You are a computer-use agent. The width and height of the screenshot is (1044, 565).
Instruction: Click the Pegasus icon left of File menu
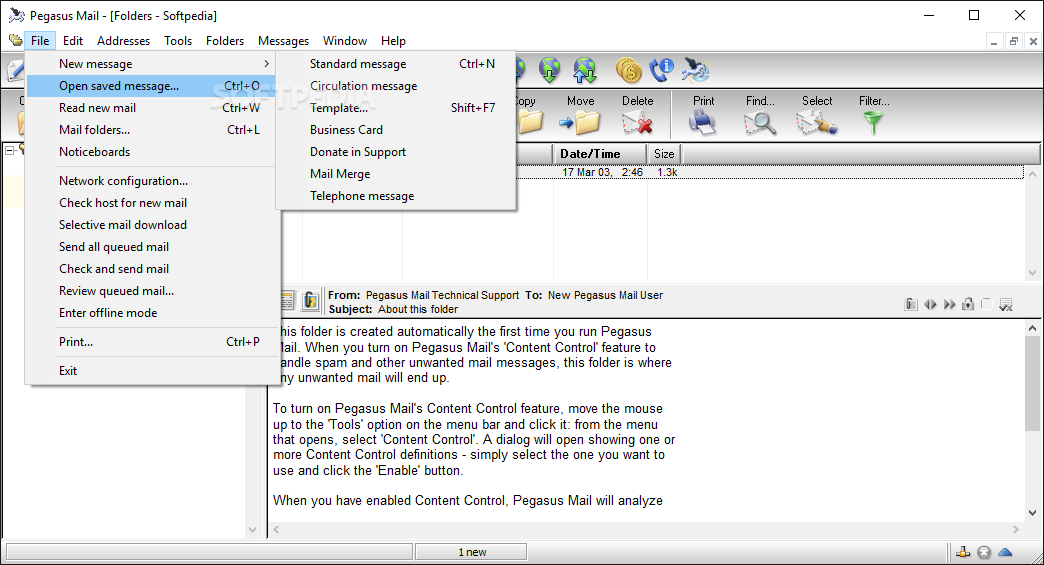click(15, 41)
